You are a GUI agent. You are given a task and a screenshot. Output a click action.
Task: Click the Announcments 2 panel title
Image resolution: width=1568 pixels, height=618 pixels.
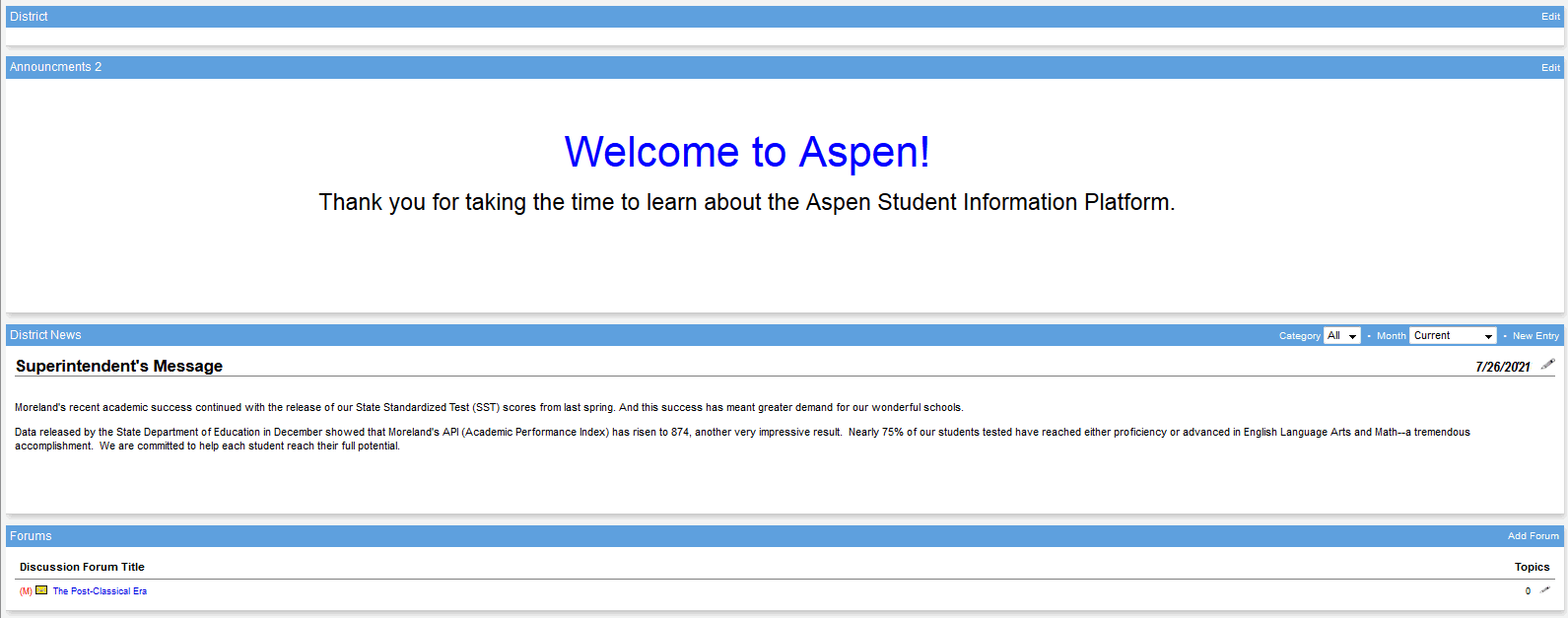point(55,67)
